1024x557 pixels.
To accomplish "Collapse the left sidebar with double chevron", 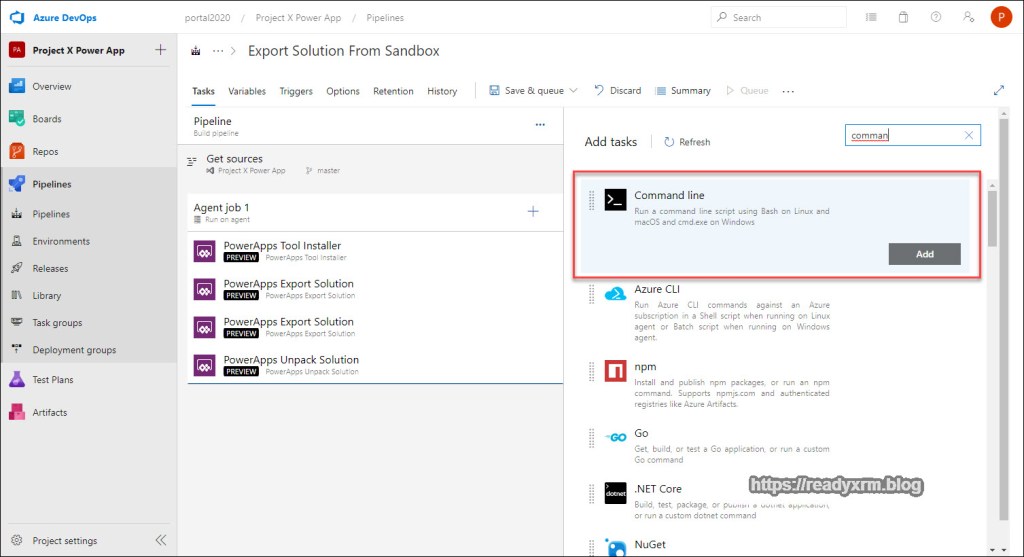I will click(160, 540).
